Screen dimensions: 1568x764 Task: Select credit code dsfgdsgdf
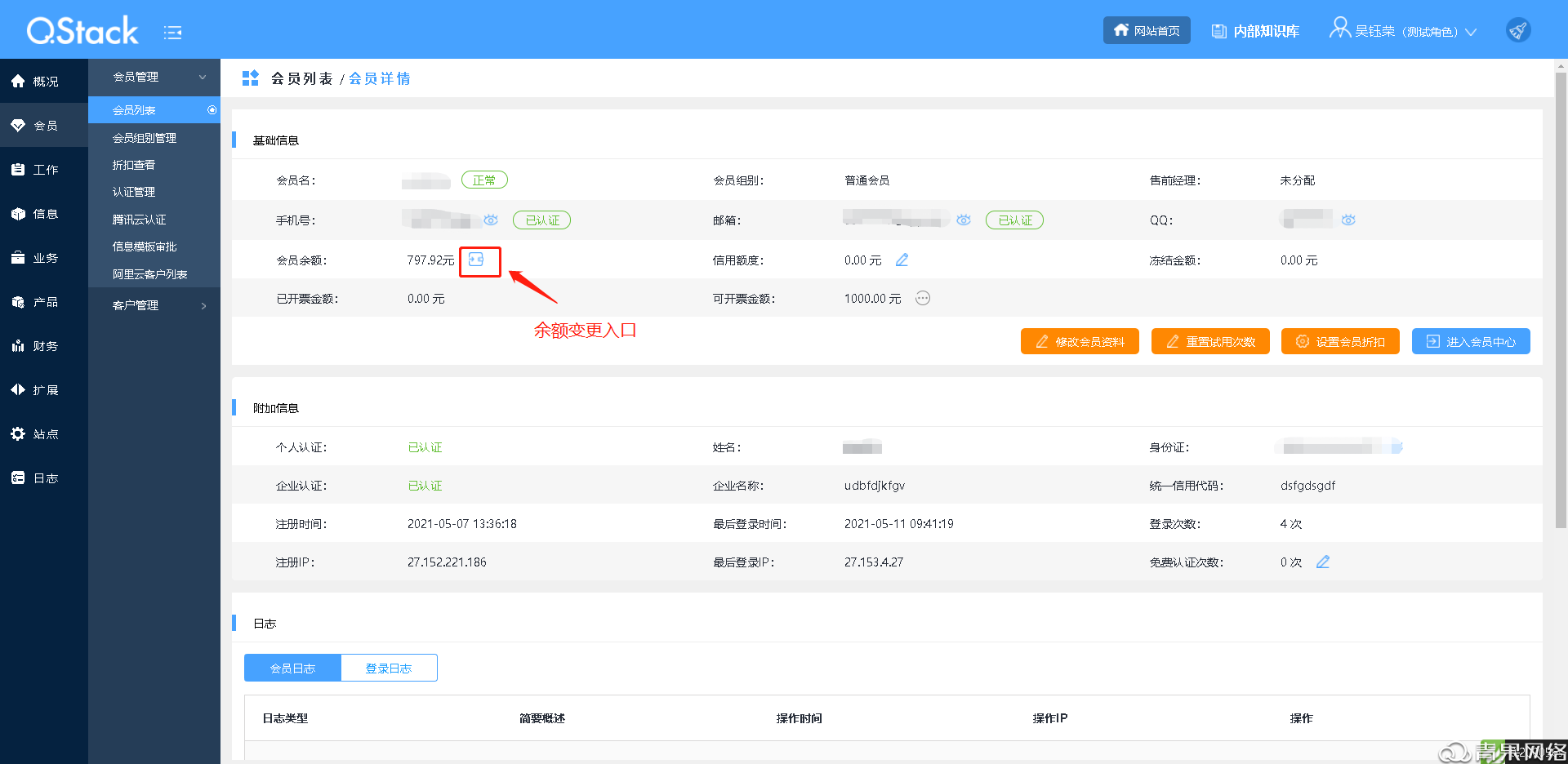(x=1308, y=485)
